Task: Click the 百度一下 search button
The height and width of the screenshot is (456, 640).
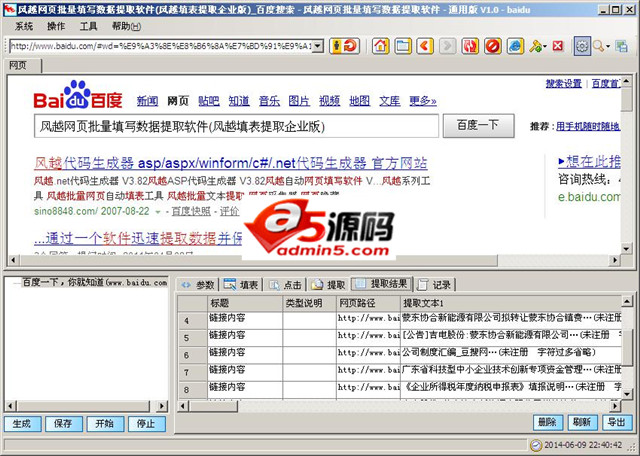Action: click(x=478, y=126)
